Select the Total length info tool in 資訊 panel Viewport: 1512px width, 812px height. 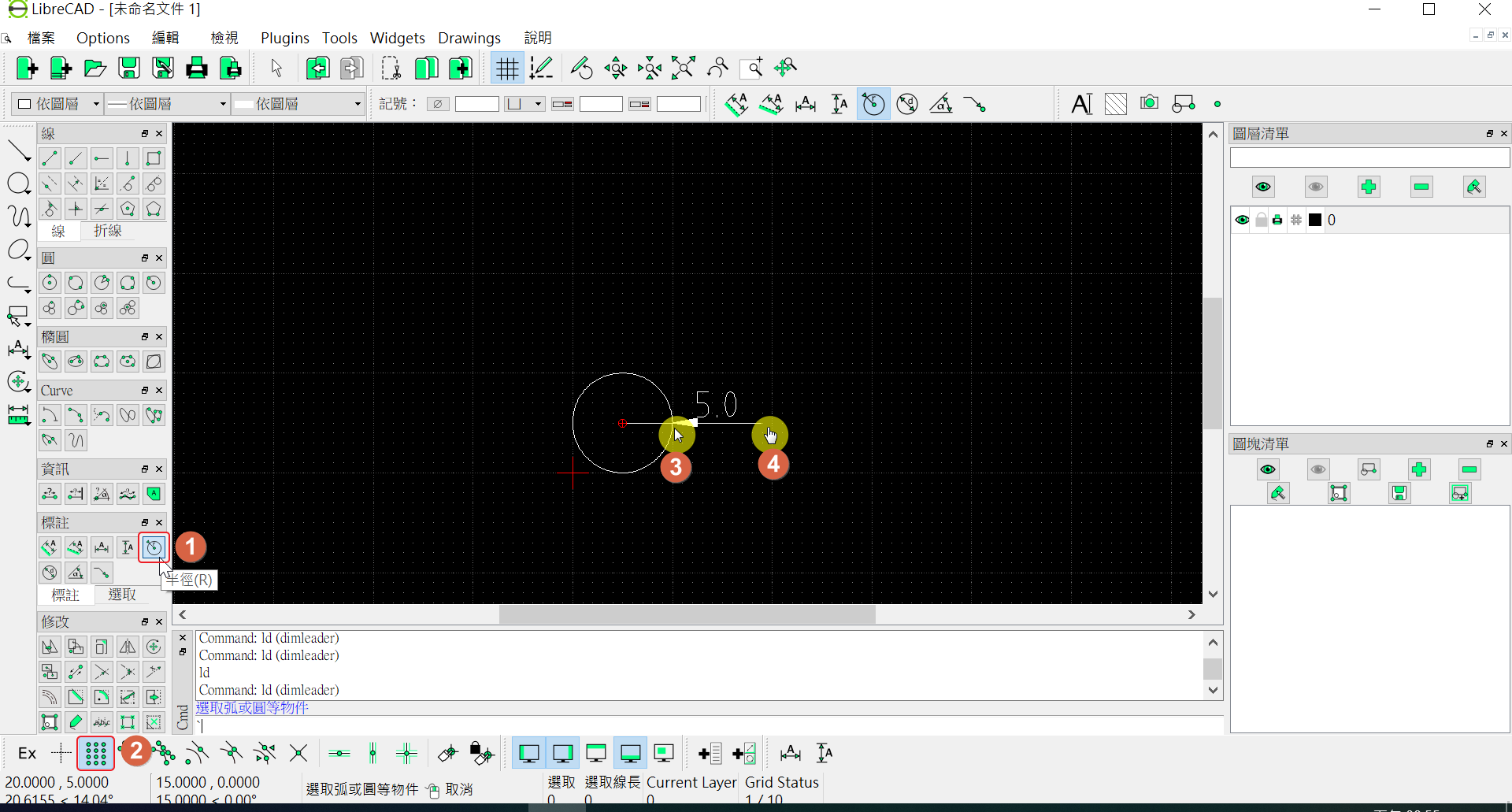tap(128, 494)
